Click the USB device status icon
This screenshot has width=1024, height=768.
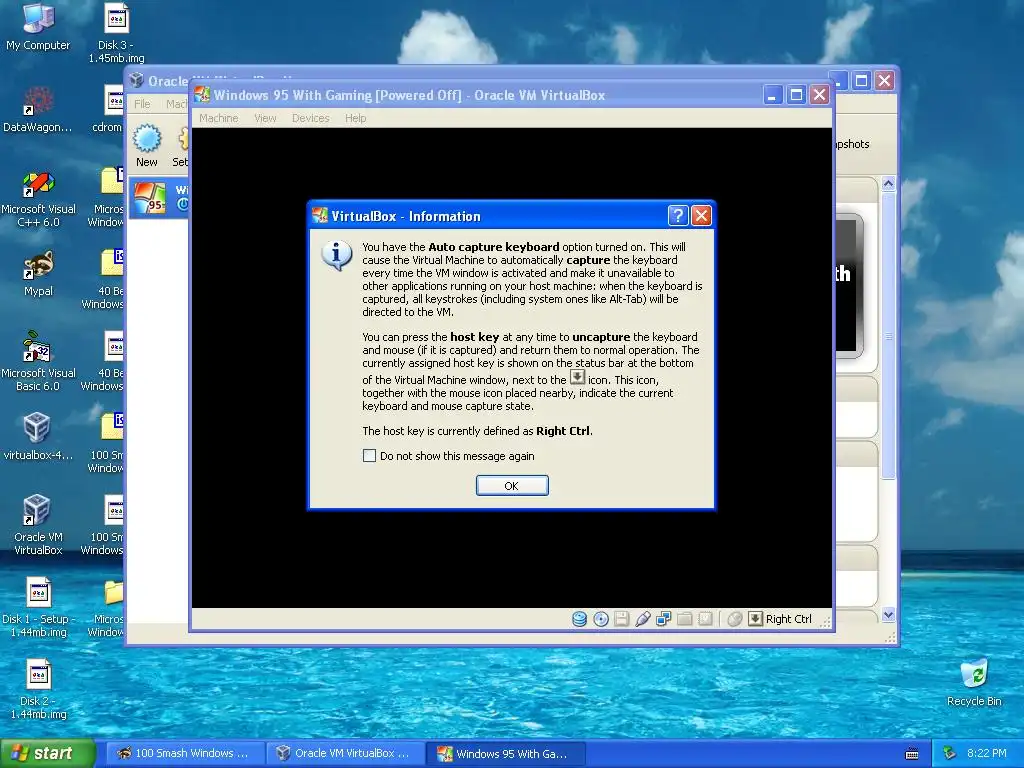643,619
